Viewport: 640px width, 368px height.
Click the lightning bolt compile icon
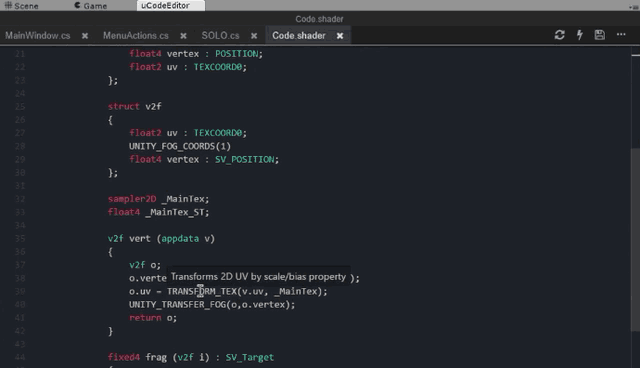[580, 35]
